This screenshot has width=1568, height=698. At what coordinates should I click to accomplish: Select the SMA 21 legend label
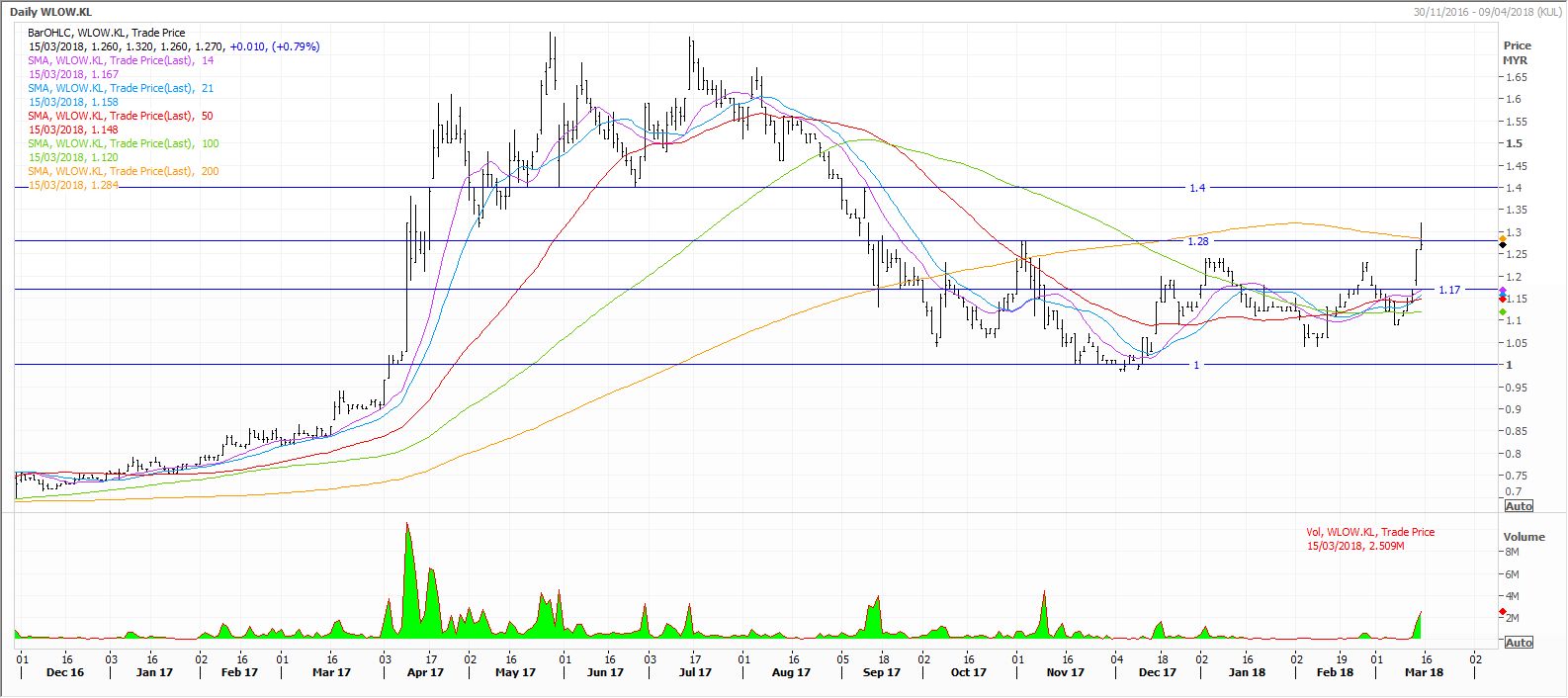pos(121,88)
